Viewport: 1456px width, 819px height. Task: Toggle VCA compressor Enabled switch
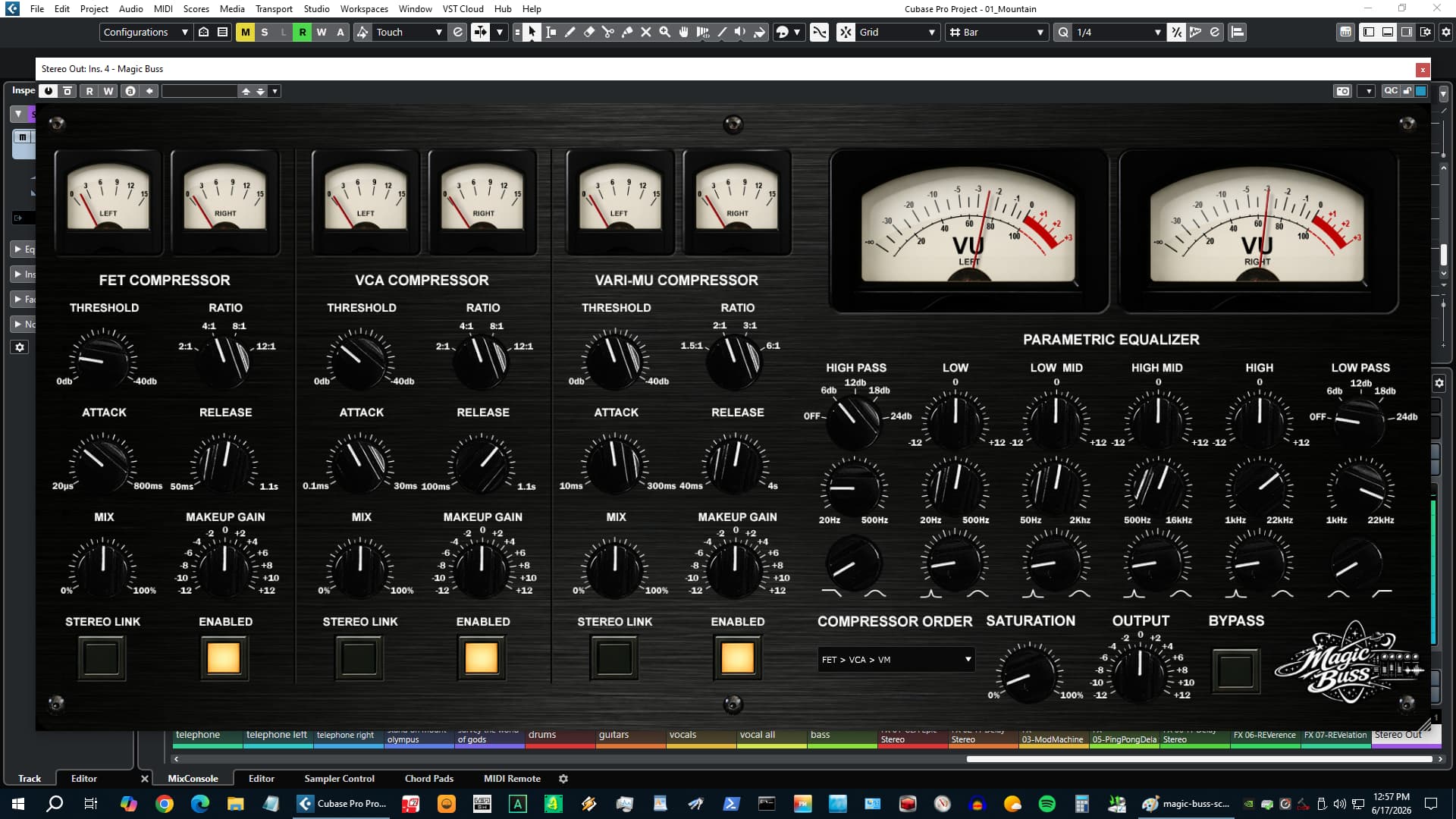482,657
